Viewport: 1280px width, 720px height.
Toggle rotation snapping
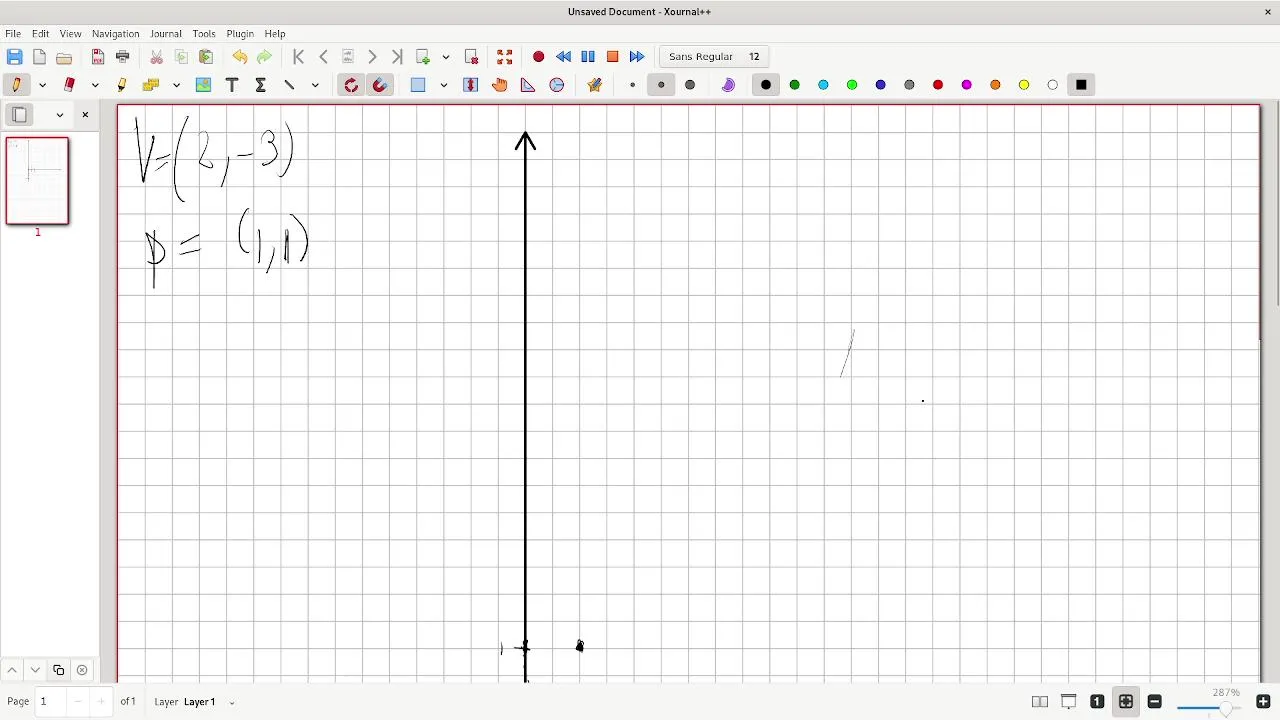(351, 85)
